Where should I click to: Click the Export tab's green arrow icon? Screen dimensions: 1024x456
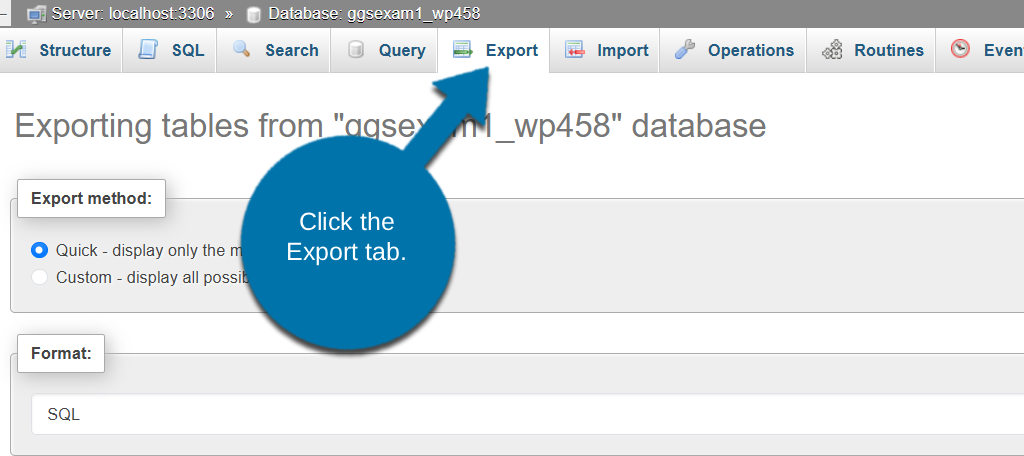point(463,50)
